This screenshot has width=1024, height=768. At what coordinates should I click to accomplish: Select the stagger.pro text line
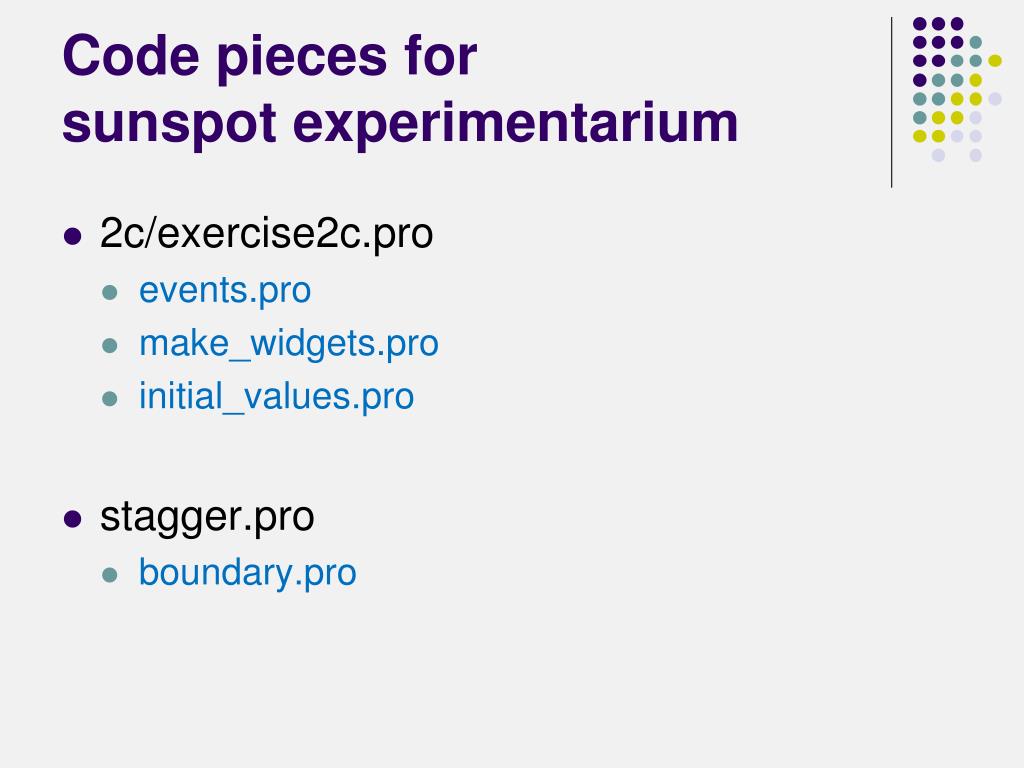pyautogui.click(x=207, y=517)
